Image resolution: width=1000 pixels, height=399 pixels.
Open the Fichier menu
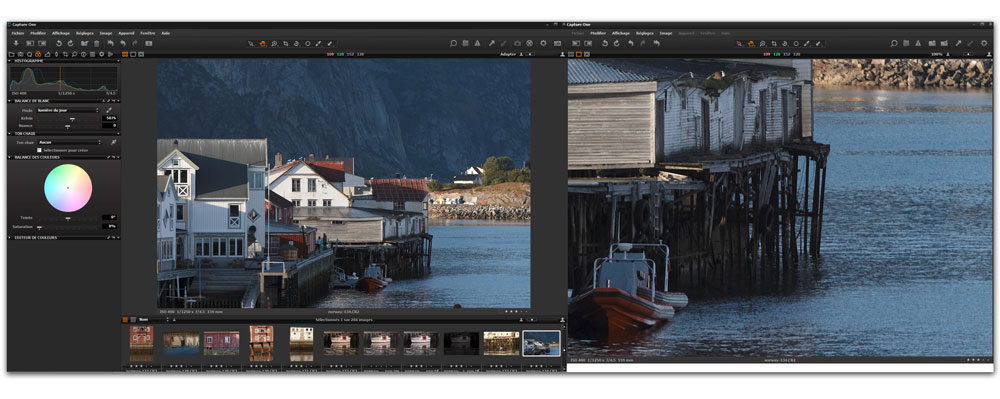tap(18, 33)
